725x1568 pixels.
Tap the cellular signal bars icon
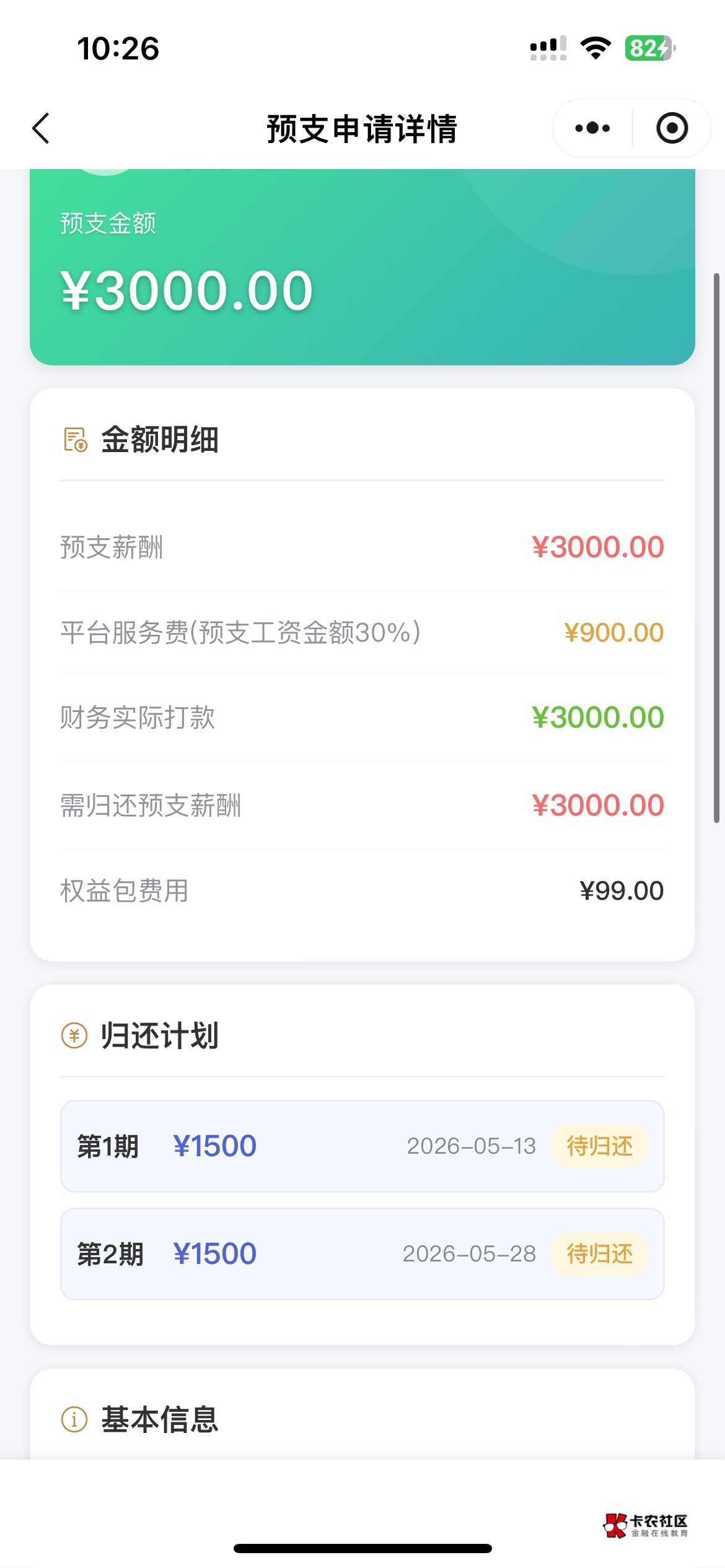click(548, 48)
